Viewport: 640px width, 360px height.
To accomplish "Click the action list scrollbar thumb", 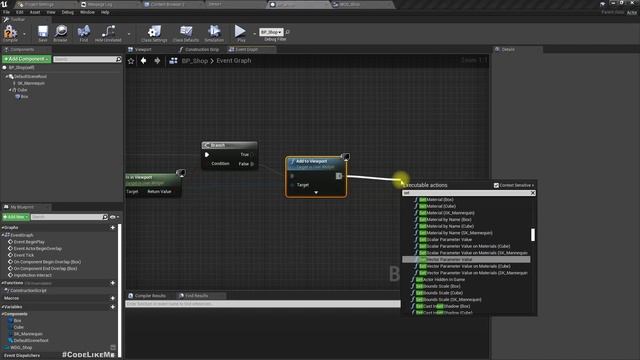I will 533,235.
